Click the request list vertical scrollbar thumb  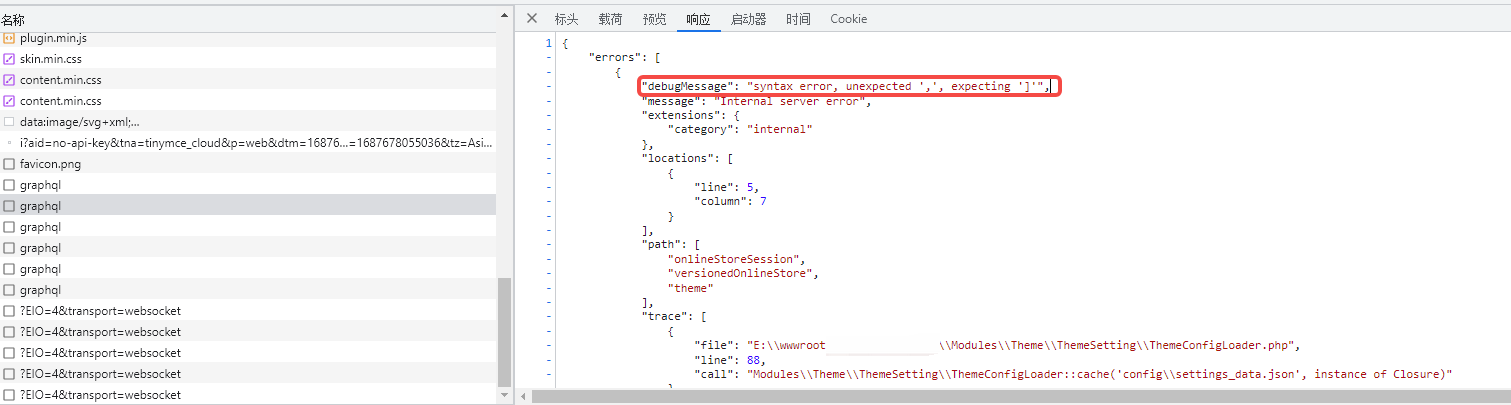click(504, 332)
